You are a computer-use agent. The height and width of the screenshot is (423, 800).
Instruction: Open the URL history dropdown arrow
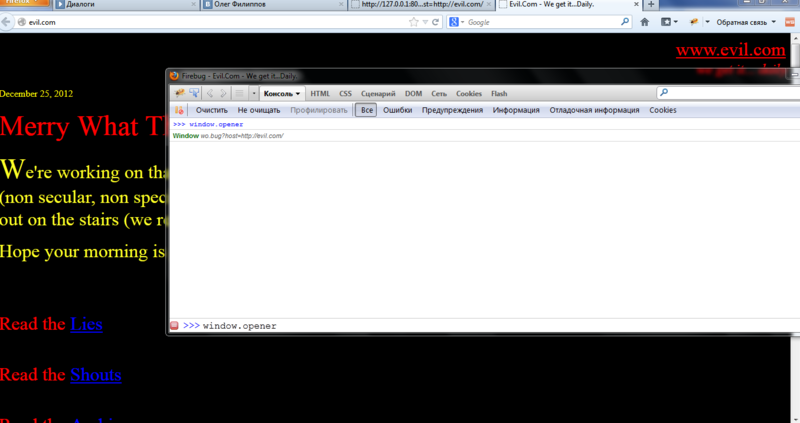click(x=425, y=22)
